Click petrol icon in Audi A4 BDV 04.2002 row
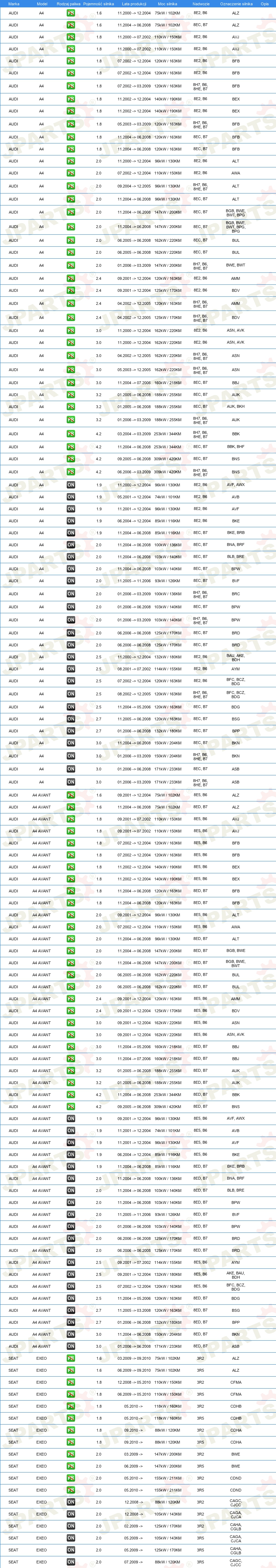Image resolution: width=276 pixels, height=1568 pixels. [71, 317]
